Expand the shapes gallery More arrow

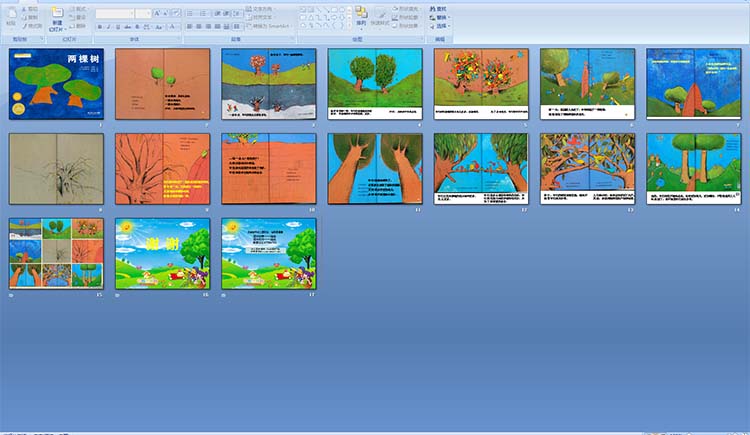349,26
